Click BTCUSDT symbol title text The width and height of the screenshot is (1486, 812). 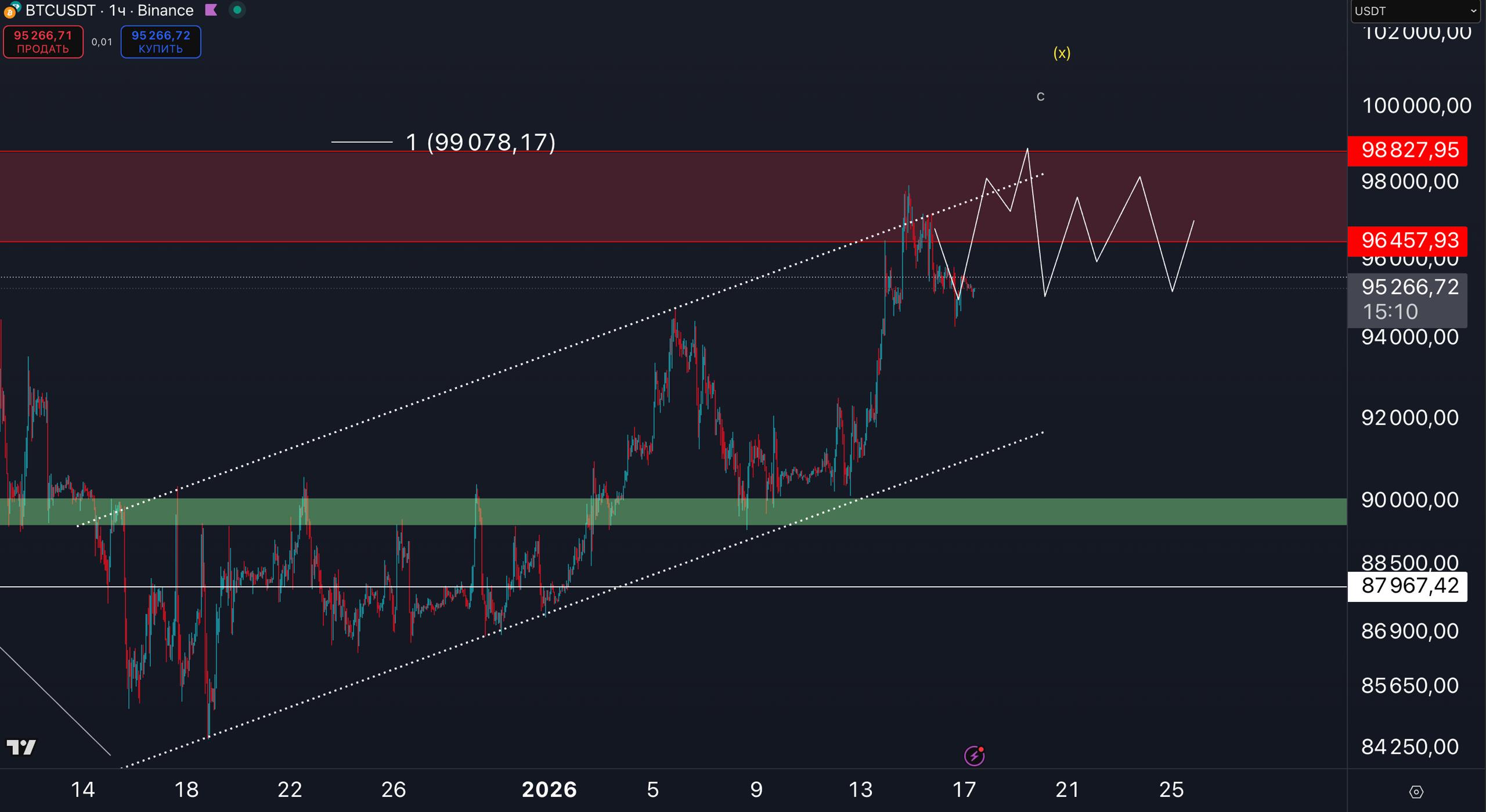[x=60, y=10]
